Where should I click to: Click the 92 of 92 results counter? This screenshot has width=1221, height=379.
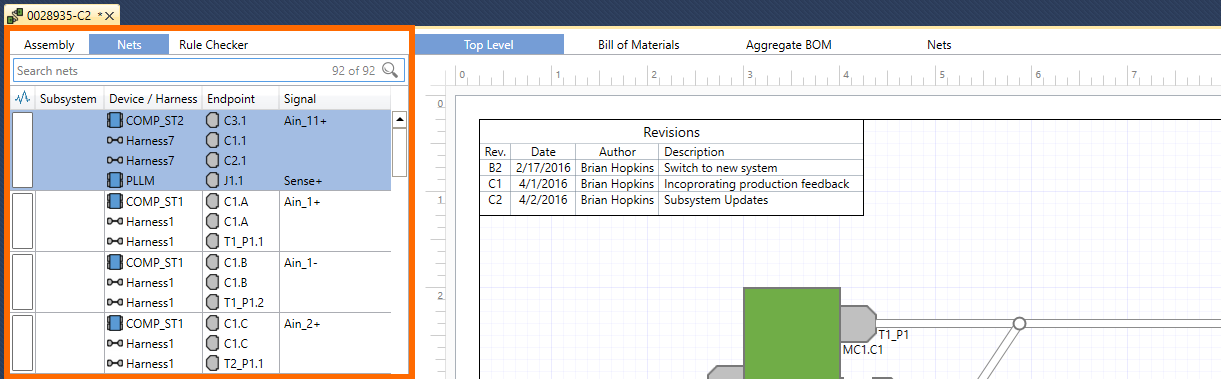[x=354, y=71]
